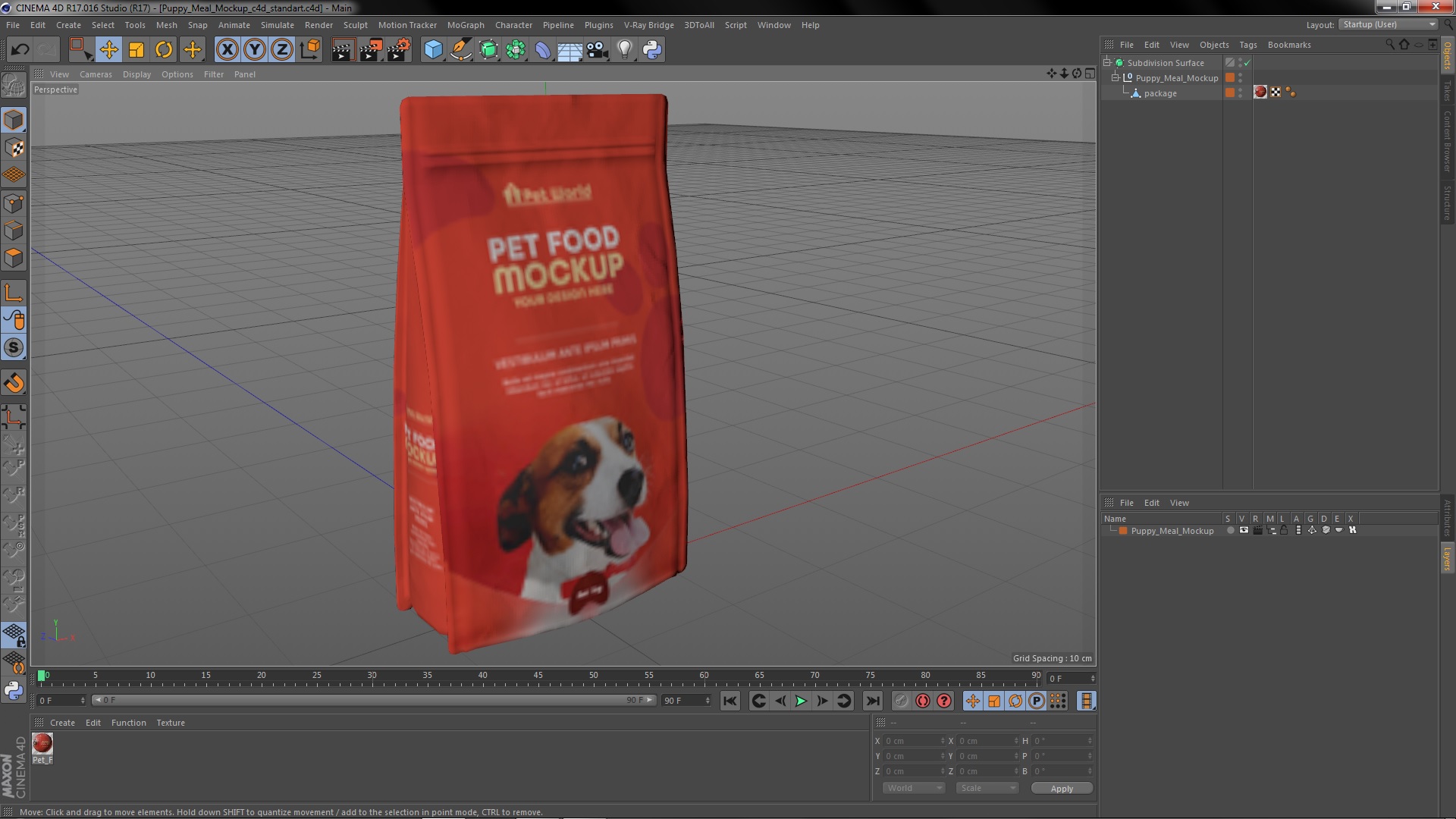Enable Edges mode
This screenshot has height=819, width=1456.
point(14,231)
